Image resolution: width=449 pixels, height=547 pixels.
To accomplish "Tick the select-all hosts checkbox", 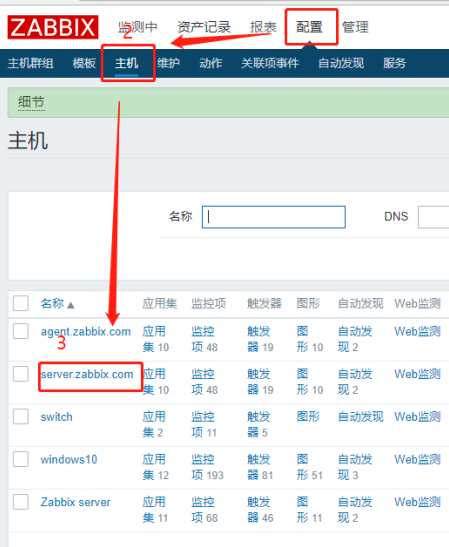I will [21, 303].
